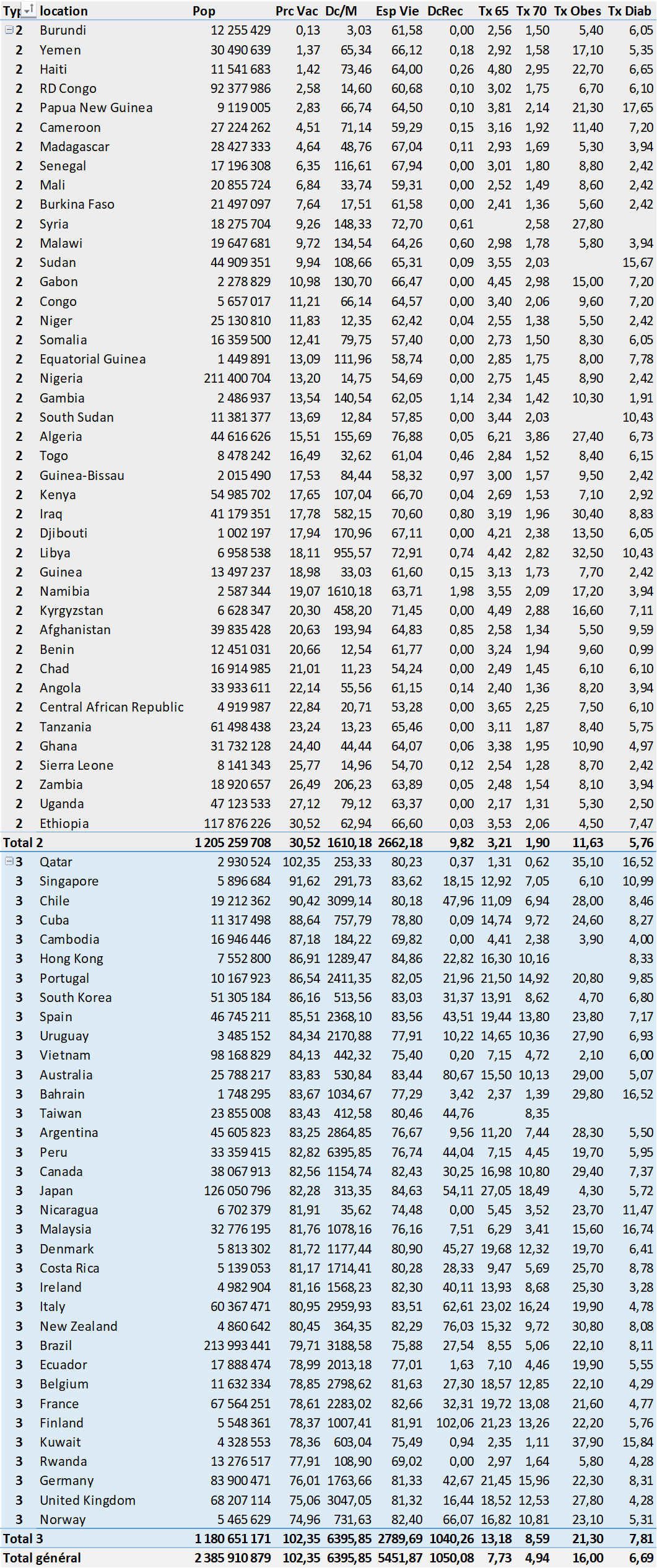Select the Burundi location cell

pos(63,30)
